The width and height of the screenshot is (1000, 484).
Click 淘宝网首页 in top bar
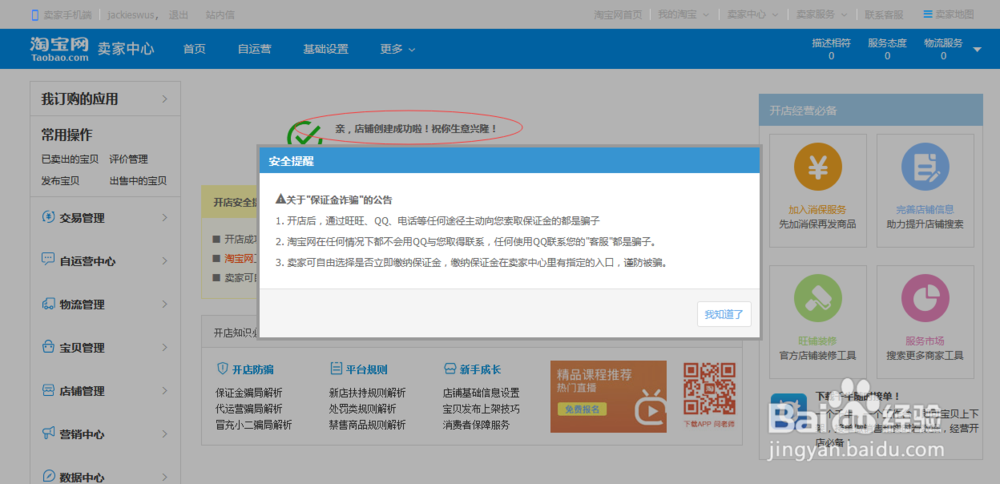click(x=617, y=14)
